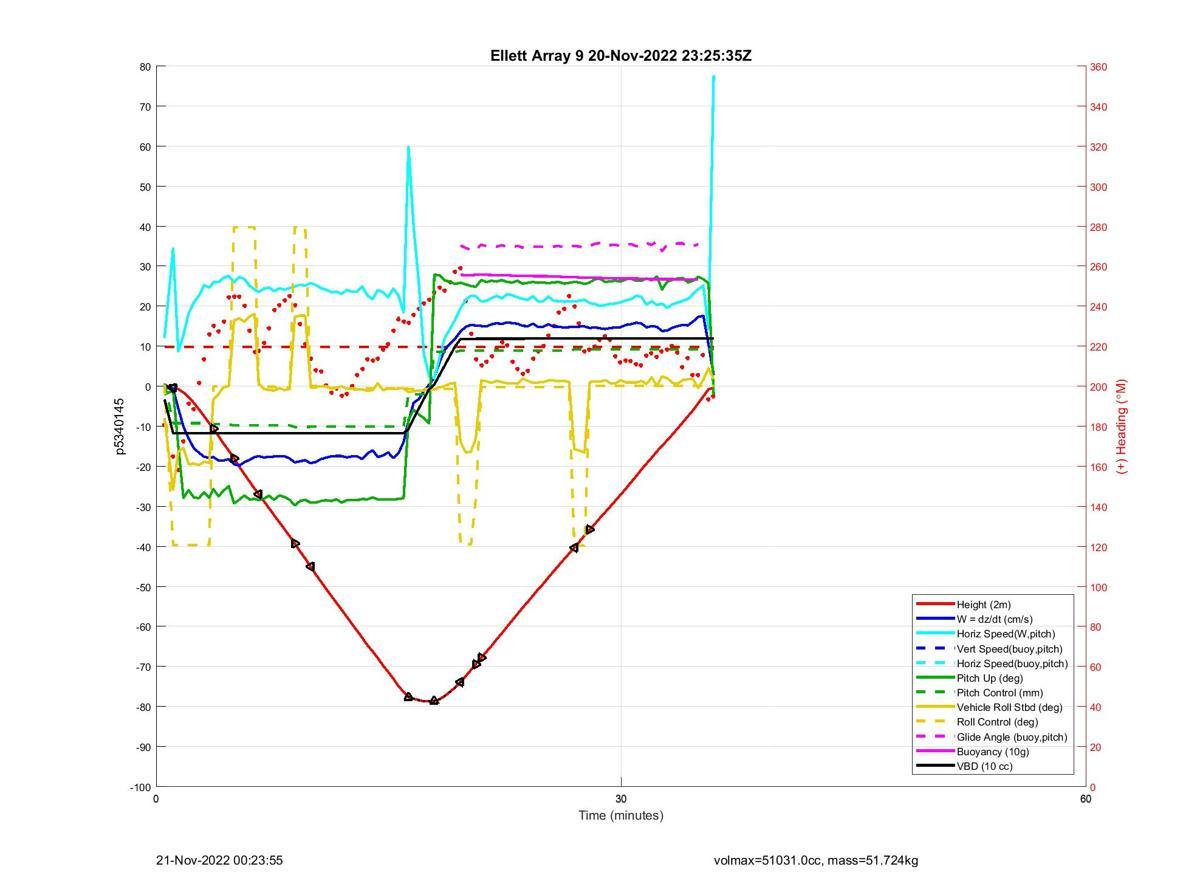The height and width of the screenshot is (885, 1200).
Task: Click the red heading-axis tick label "120"
Action: [x=1098, y=547]
